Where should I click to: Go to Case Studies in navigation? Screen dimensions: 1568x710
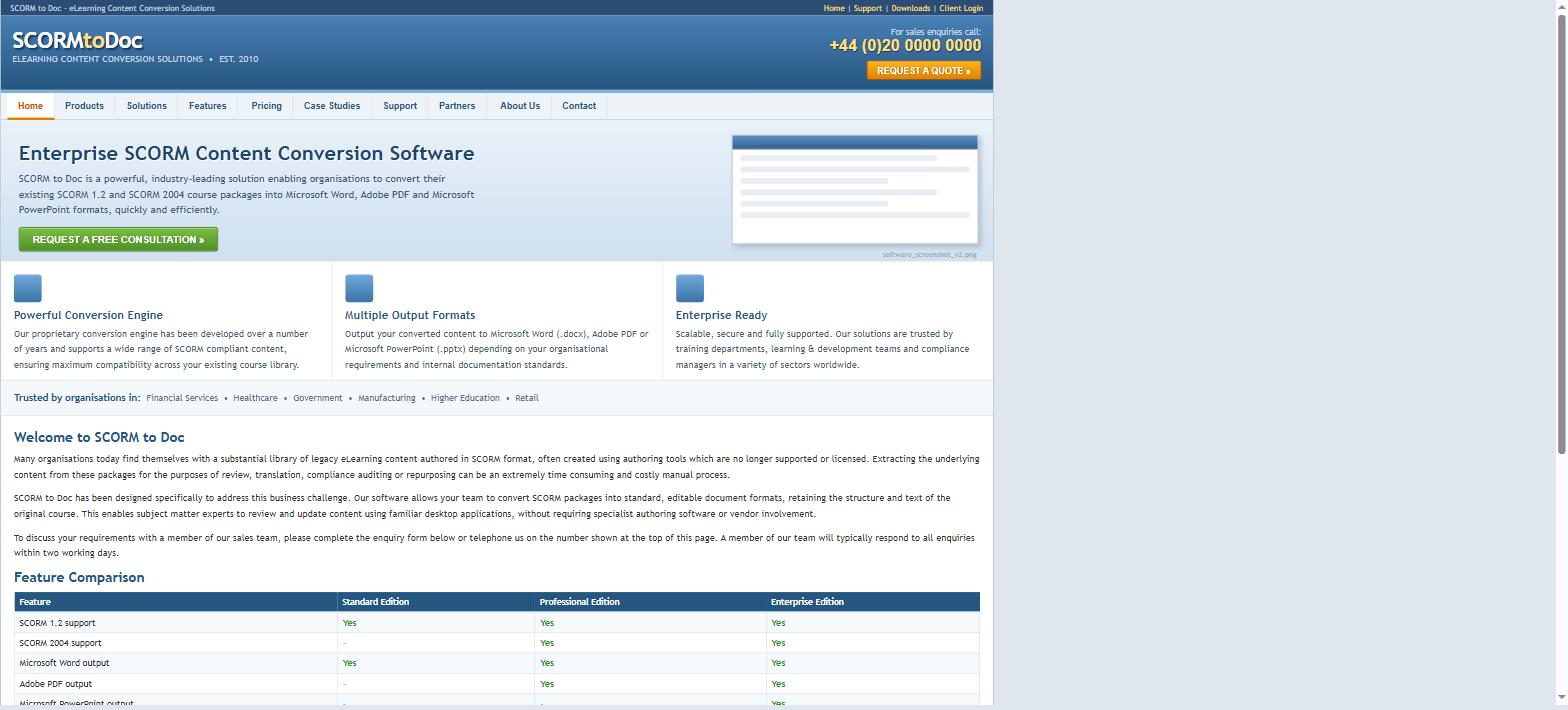point(332,106)
